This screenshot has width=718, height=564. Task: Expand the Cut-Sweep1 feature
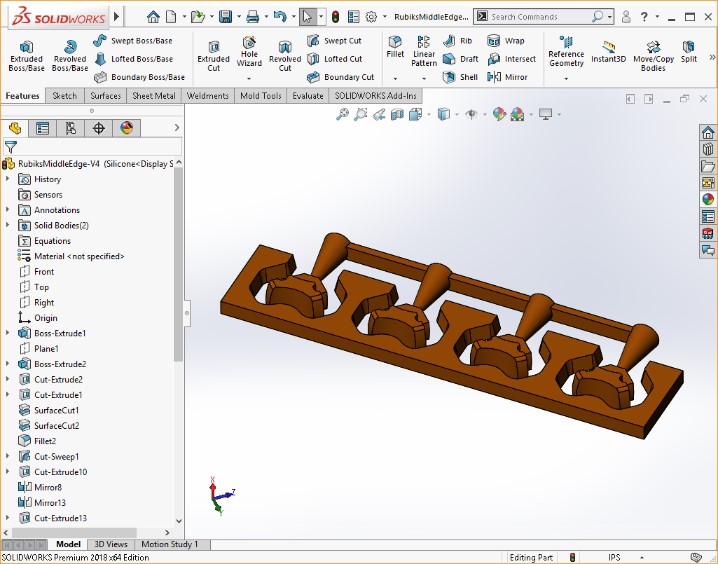(7, 456)
